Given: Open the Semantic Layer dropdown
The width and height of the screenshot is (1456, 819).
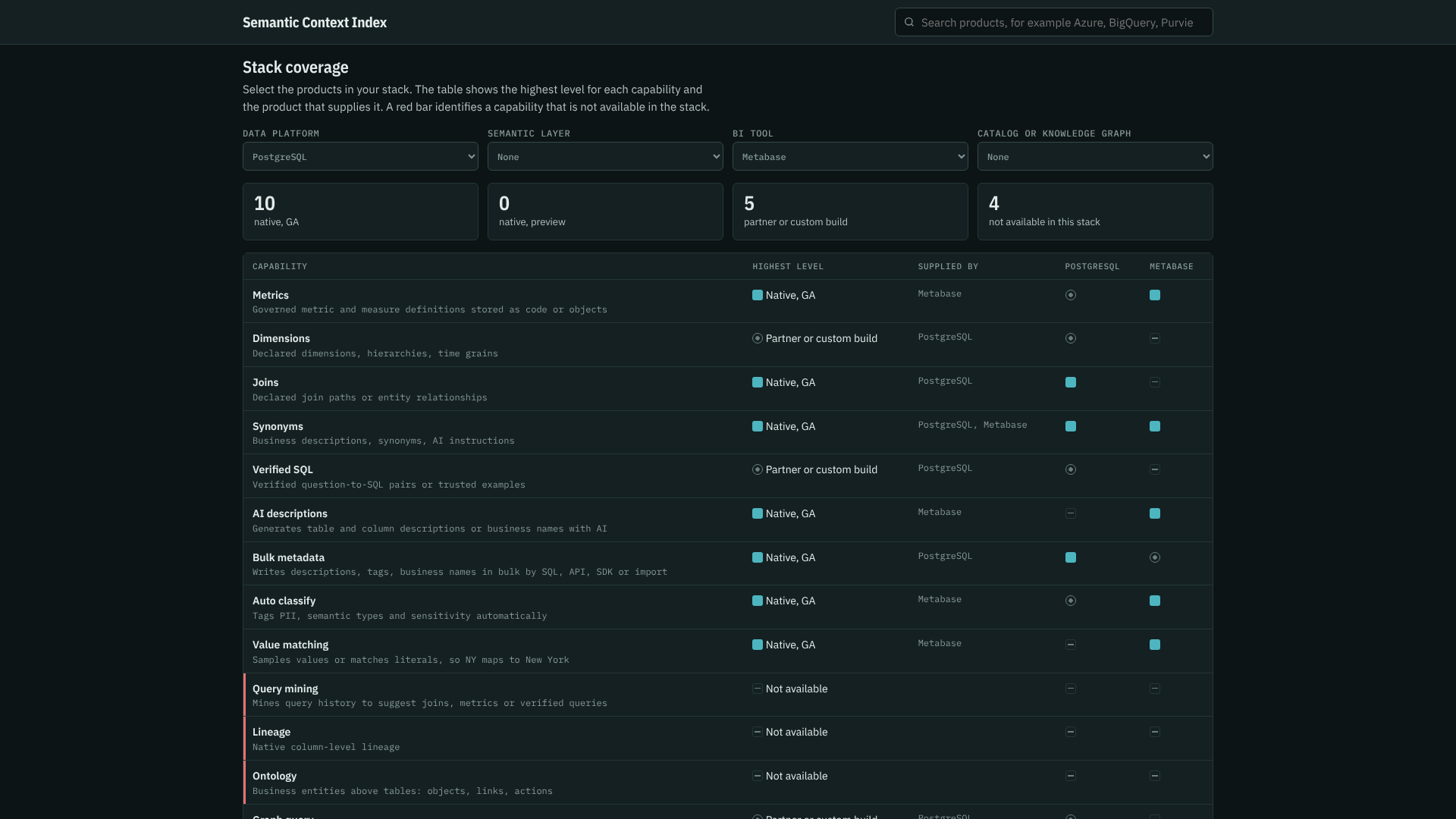Looking at the screenshot, I should (605, 157).
